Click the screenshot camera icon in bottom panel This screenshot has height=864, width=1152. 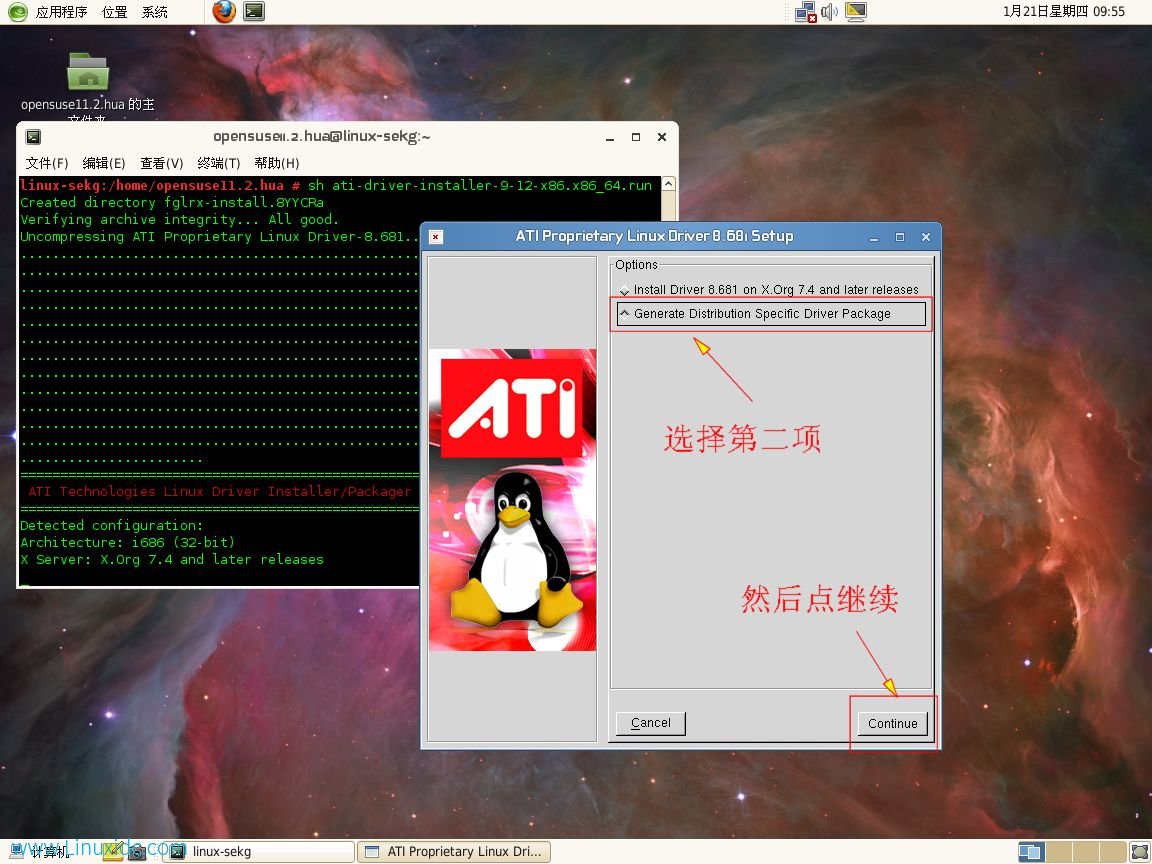click(137, 852)
